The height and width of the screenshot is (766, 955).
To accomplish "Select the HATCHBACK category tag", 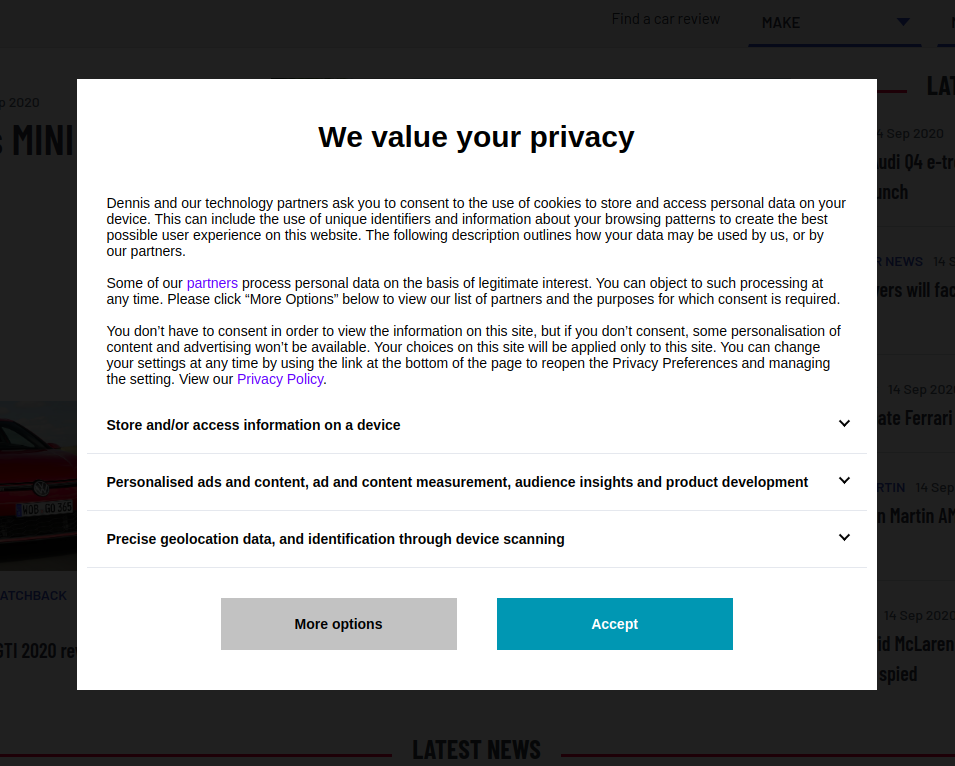I will pyautogui.click(x=33, y=595).
